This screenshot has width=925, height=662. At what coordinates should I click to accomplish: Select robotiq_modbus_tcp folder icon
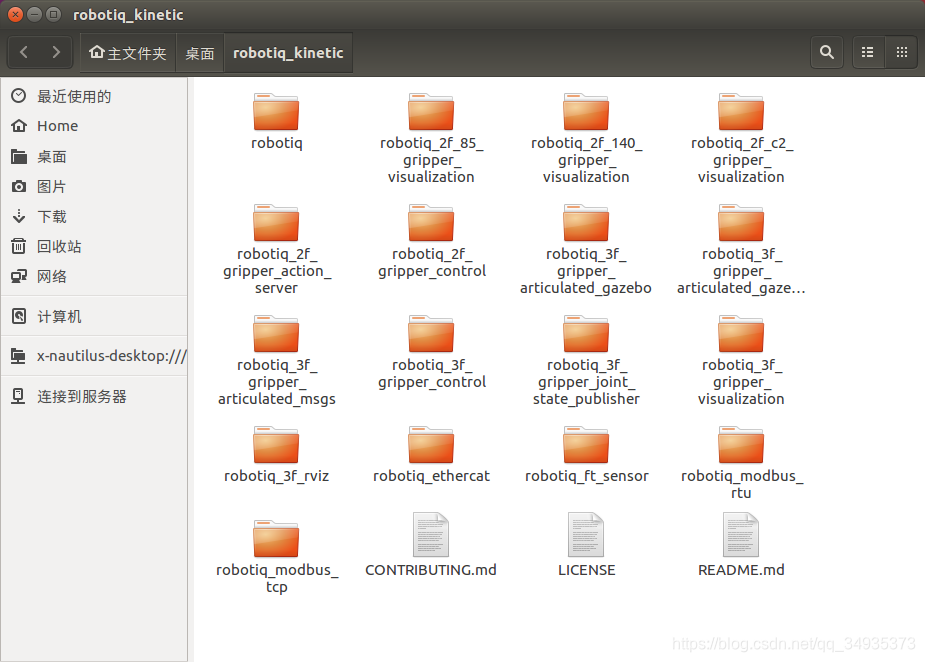276,538
